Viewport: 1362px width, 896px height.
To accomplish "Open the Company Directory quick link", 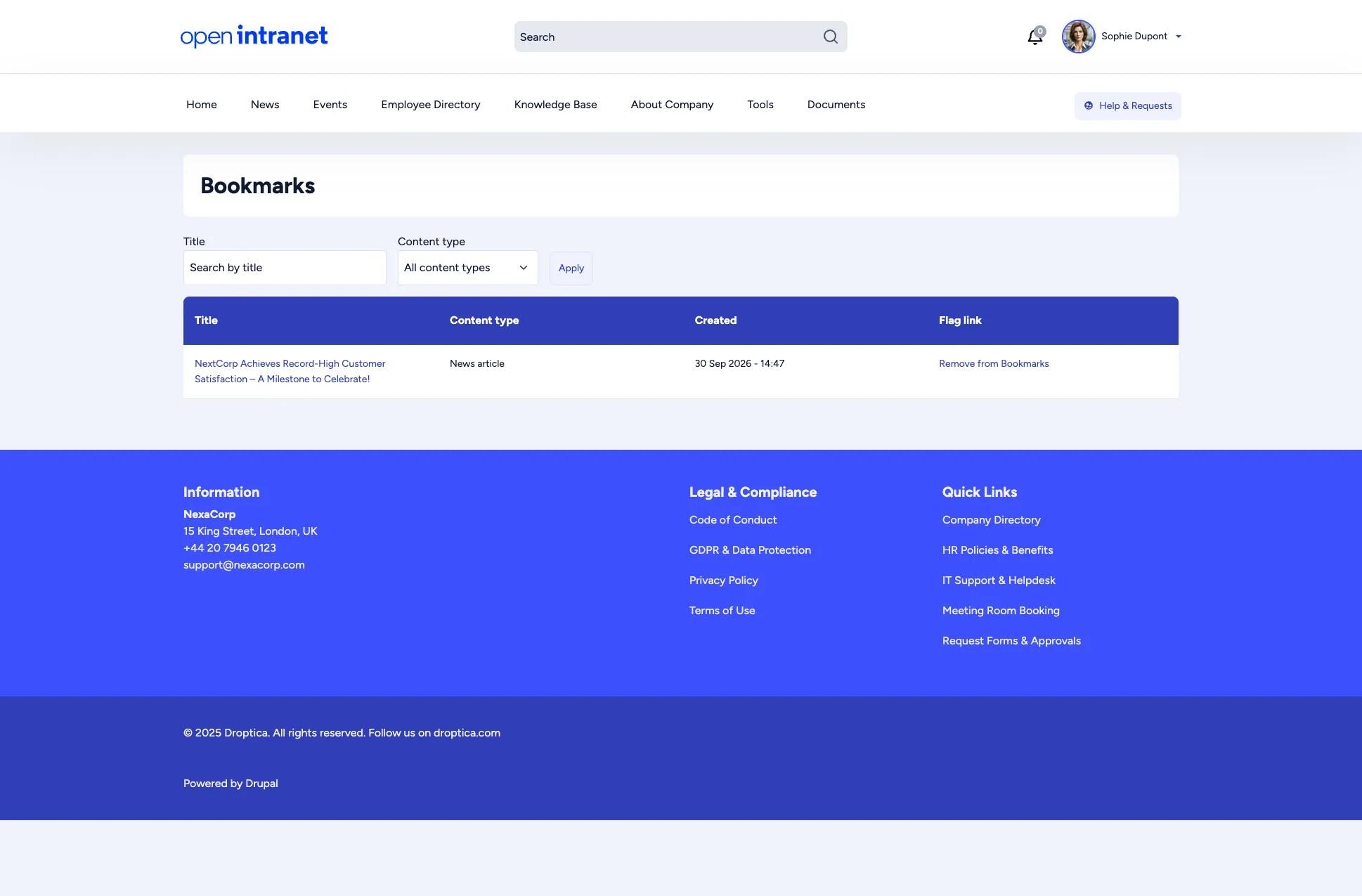I will coord(991,520).
